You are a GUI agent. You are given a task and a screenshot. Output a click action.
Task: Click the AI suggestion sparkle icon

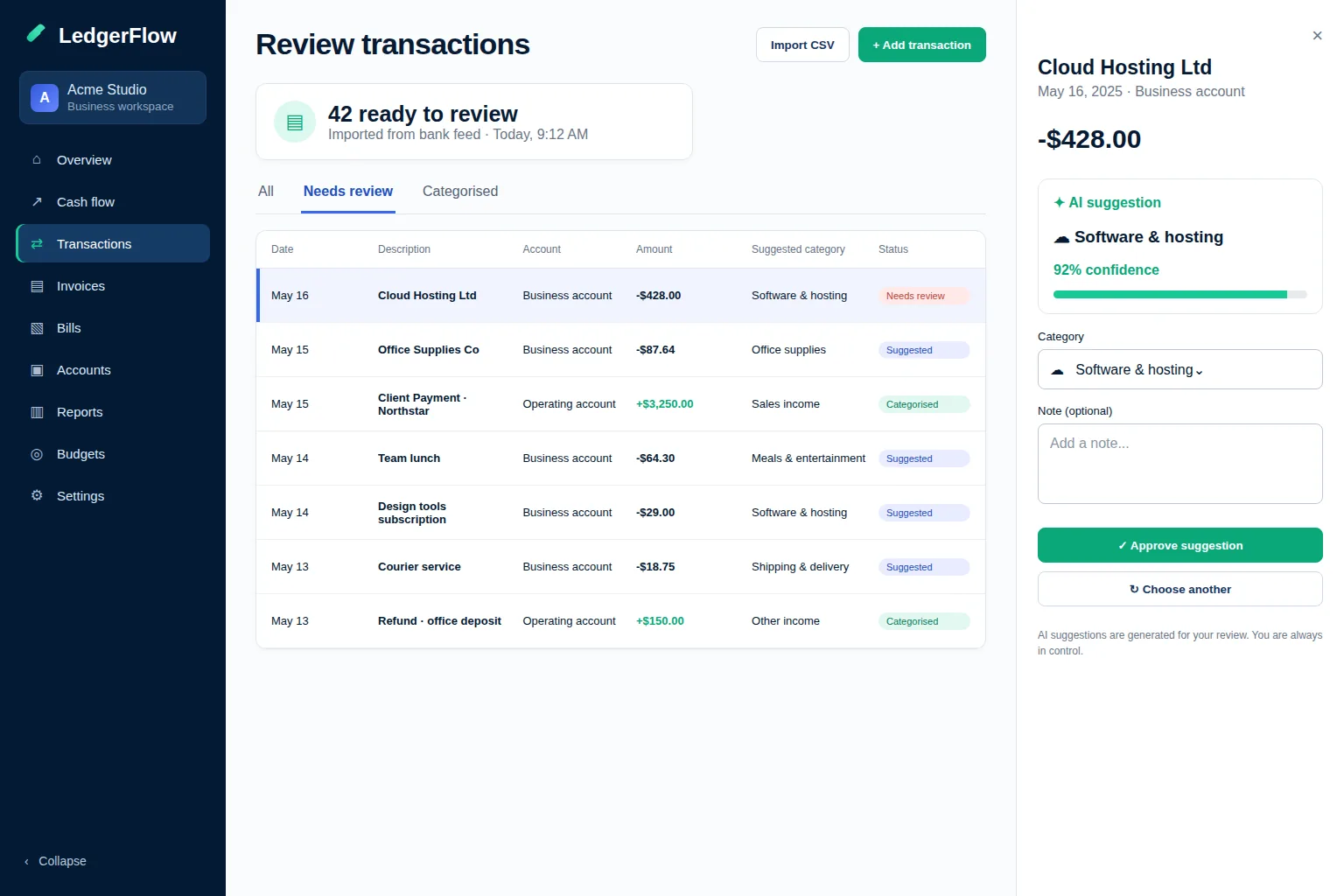(x=1059, y=203)
